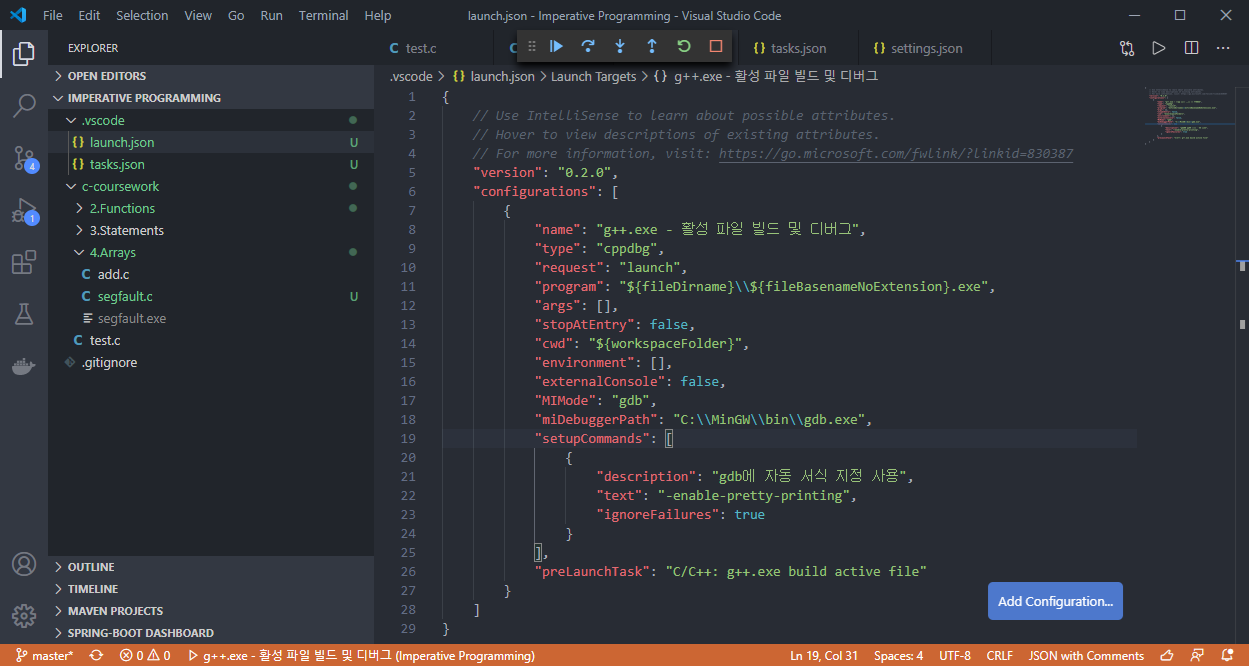This screenshot has height=666, width=1249.
Task: Open .gitignore in the explorer
Action: point(210,362)
